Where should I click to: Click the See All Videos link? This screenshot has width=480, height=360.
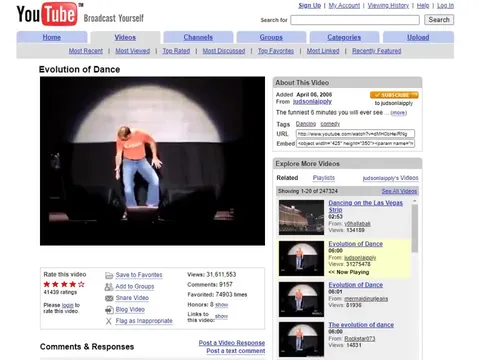[x=399, y=191]
